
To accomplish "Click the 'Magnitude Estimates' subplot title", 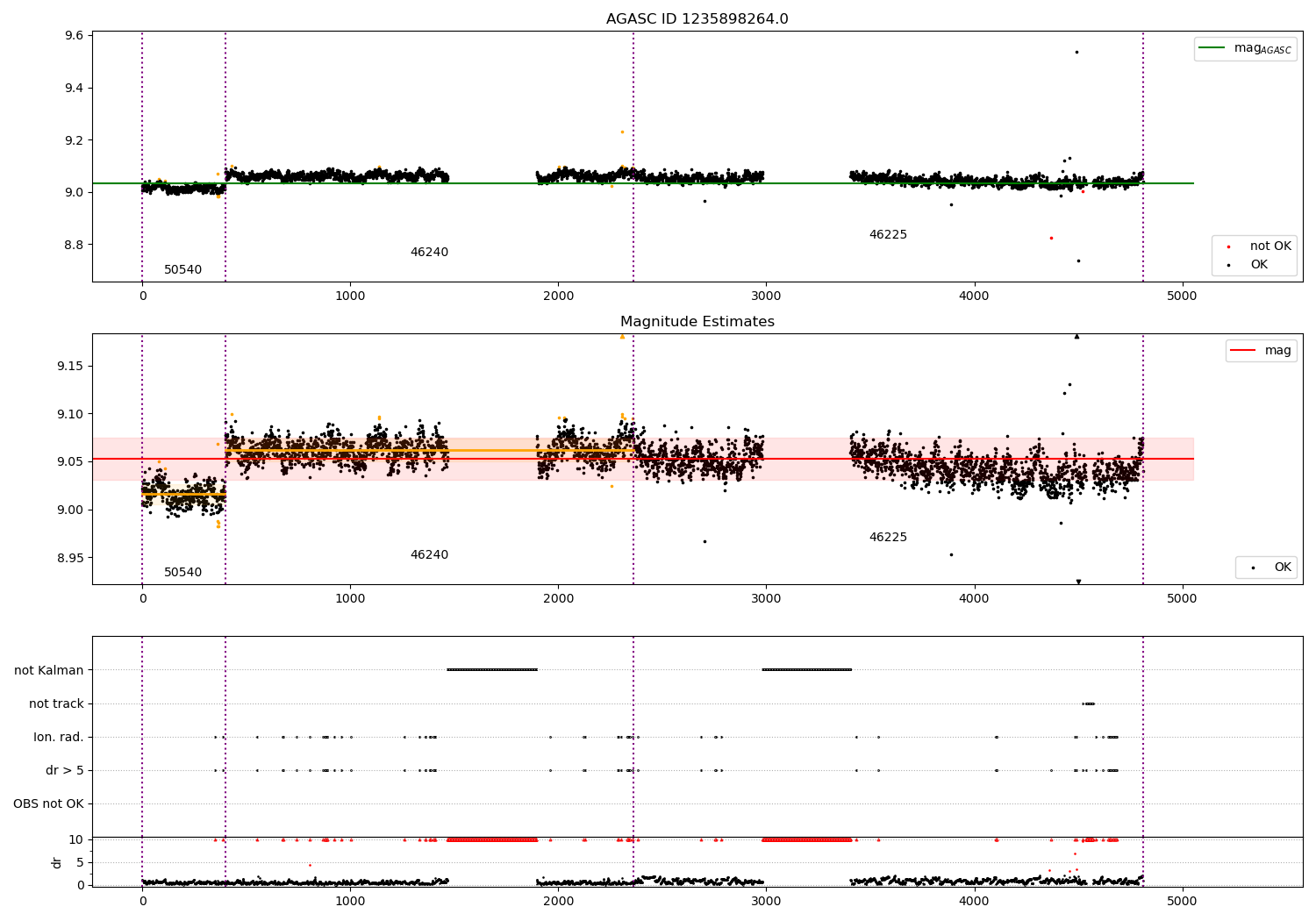I will click(x=697, y=322).
